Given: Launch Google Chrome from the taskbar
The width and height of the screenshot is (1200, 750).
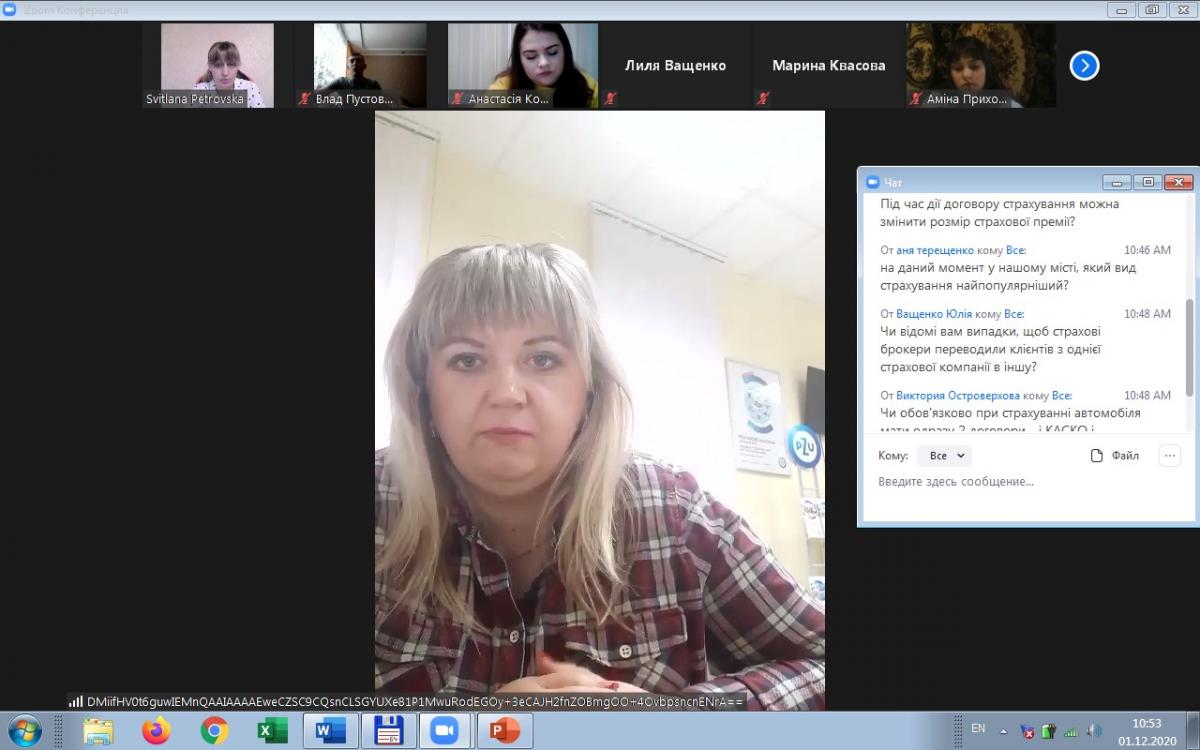Looking at the screenshot, I should pyautogui.click(x=214, y=731).
